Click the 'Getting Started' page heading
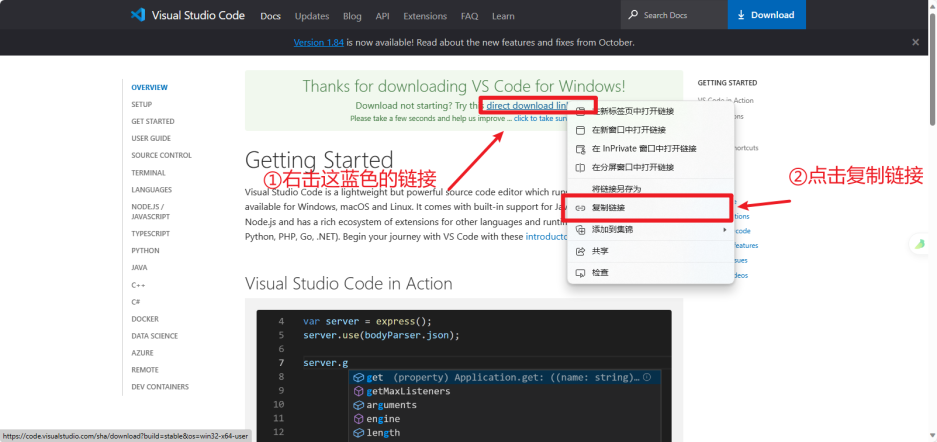Image resolution: width=937 pixels, height=442 pixels. pyautogui.click(x=319, y=160)
